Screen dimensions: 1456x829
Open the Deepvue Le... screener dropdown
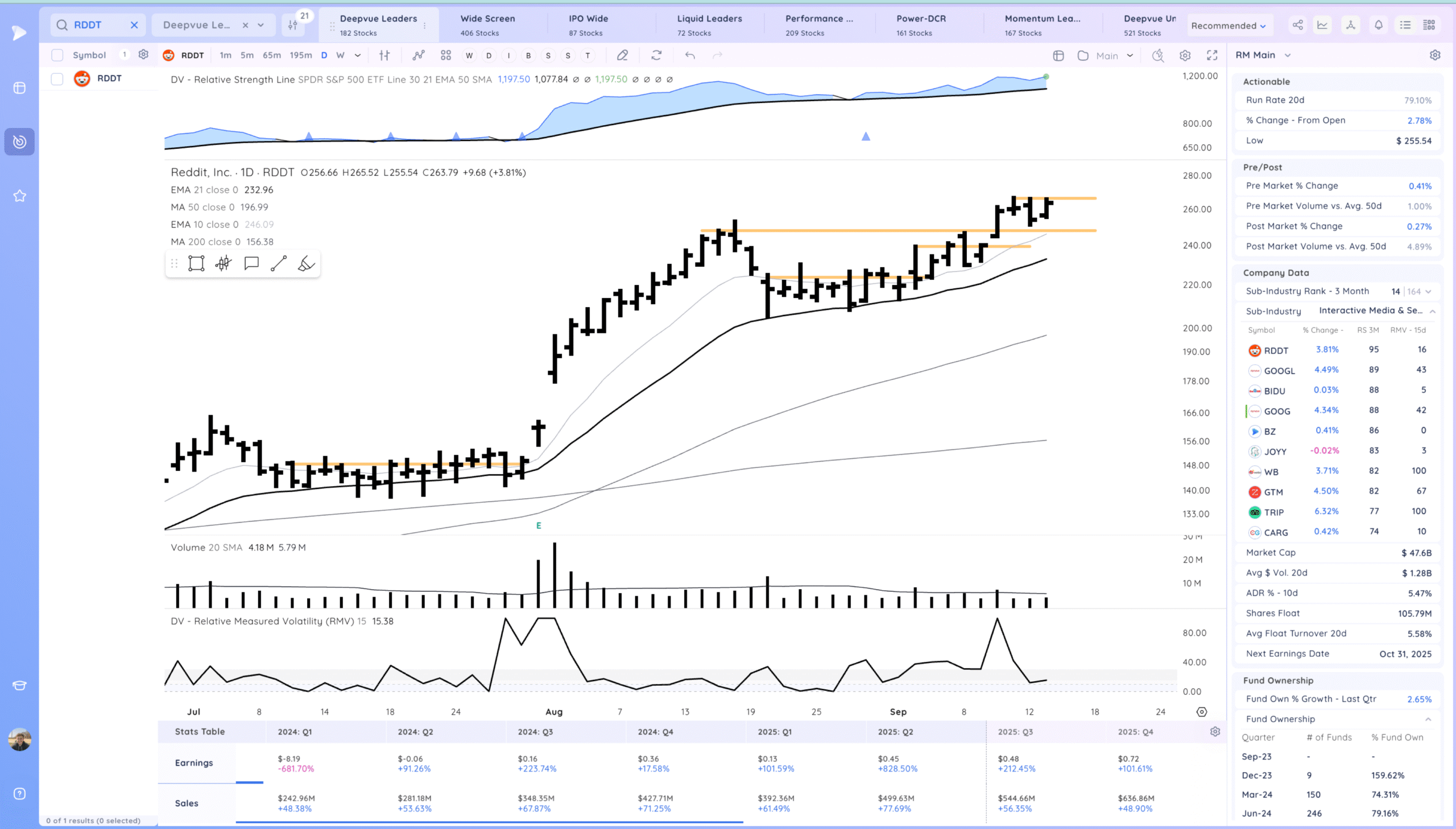pos(261,25)
